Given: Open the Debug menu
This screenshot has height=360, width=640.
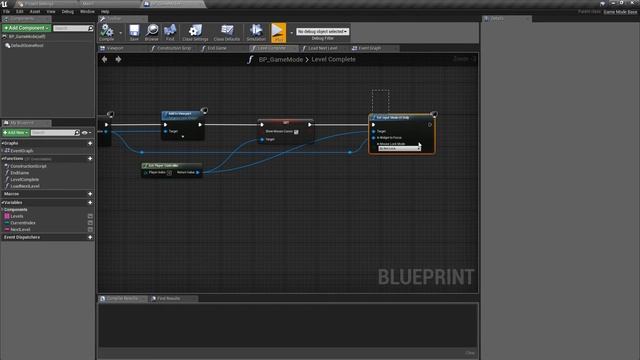Looking at the screenshot, I should (67, 11).
